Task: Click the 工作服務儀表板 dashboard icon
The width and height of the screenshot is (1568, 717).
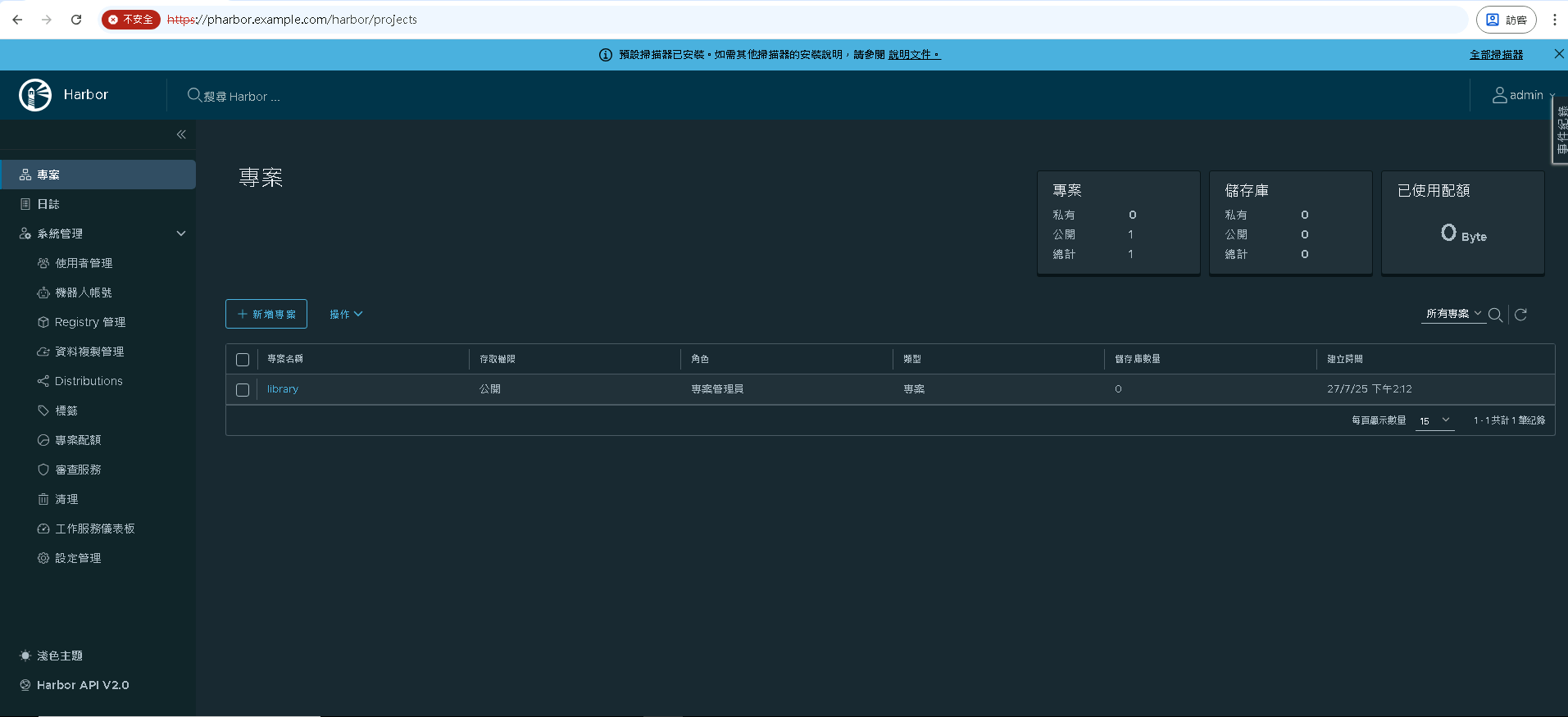Action: click(x=43, y=529)
